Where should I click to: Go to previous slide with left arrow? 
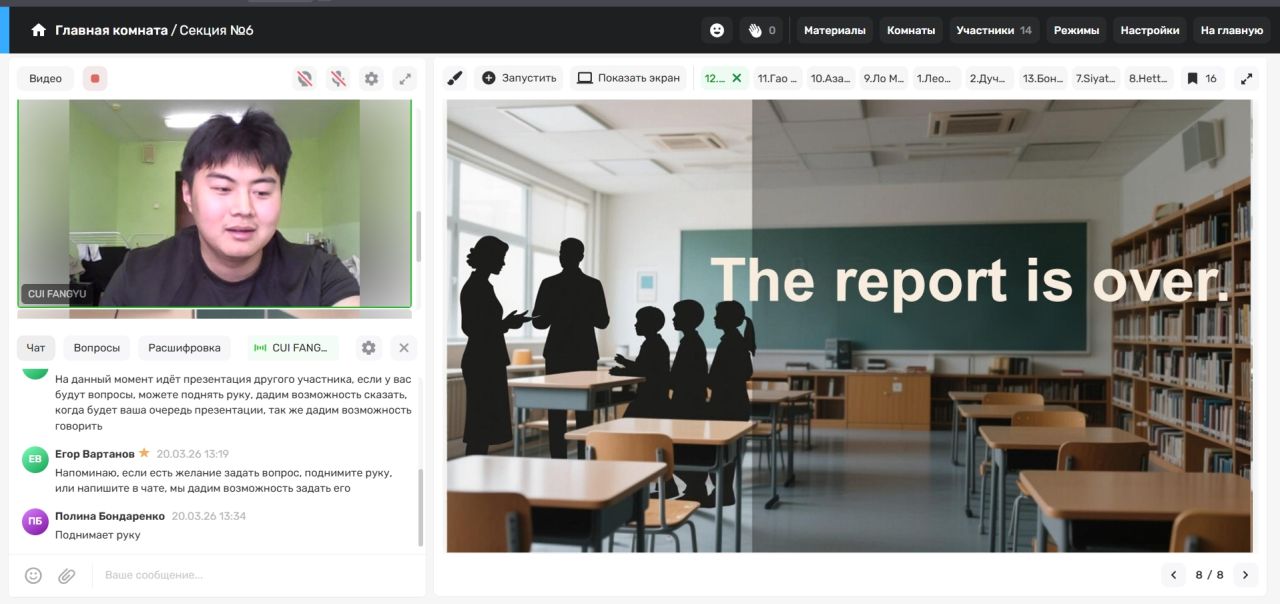pyautogui.click(x=1173, y=575)
